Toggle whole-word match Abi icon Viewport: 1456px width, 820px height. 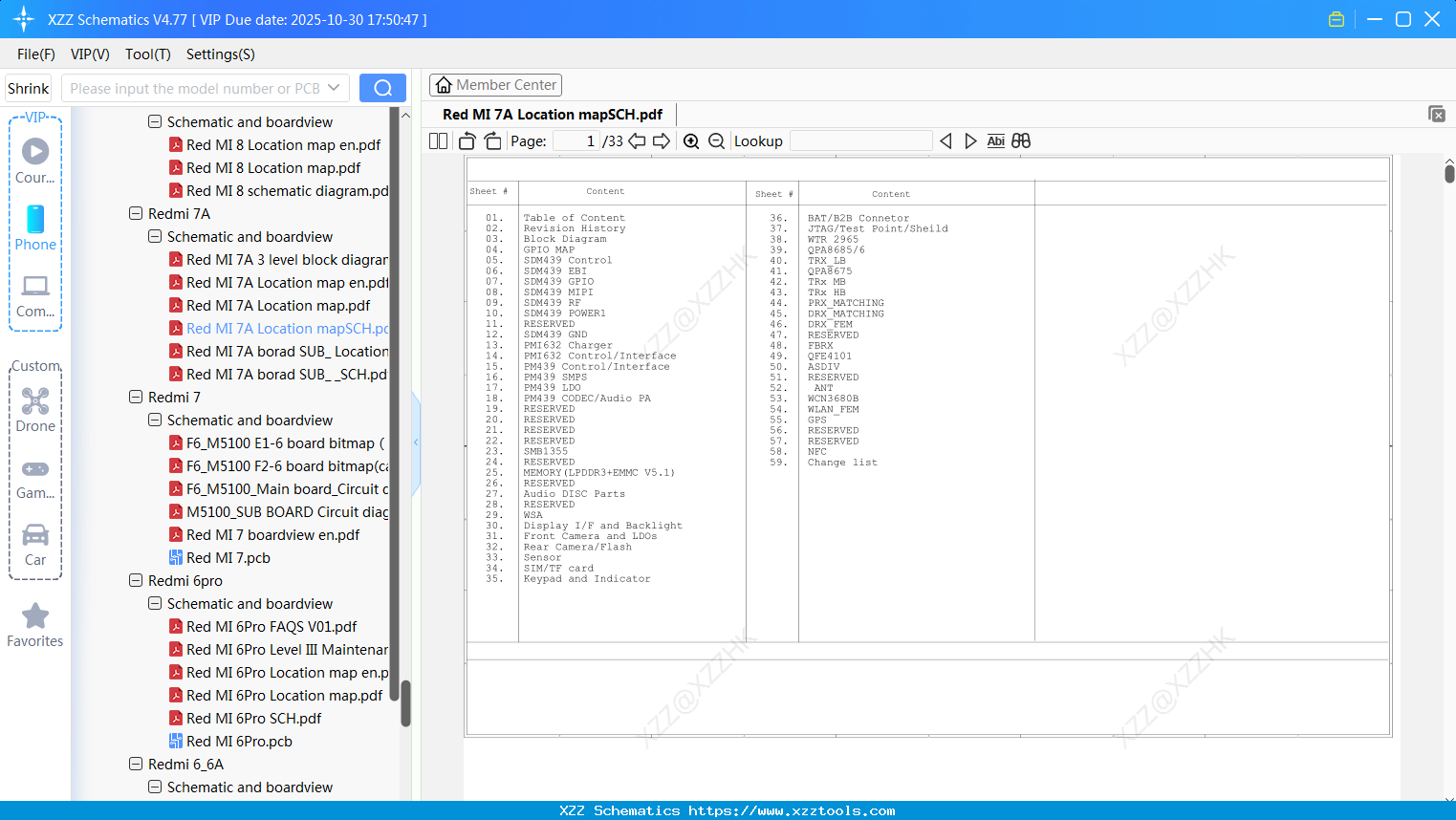pyautogui.click(x=995, y=141)
